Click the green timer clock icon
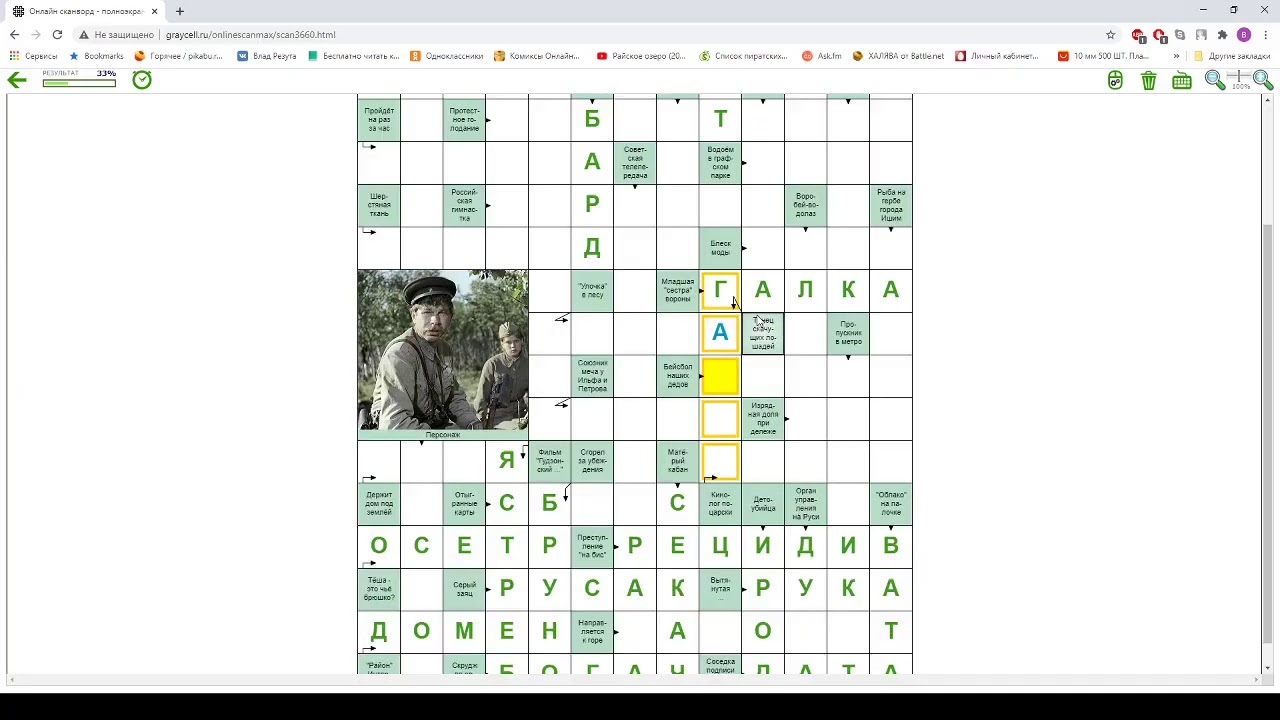Viewport: 1280px width, 720px height. (x=142, y=79)
